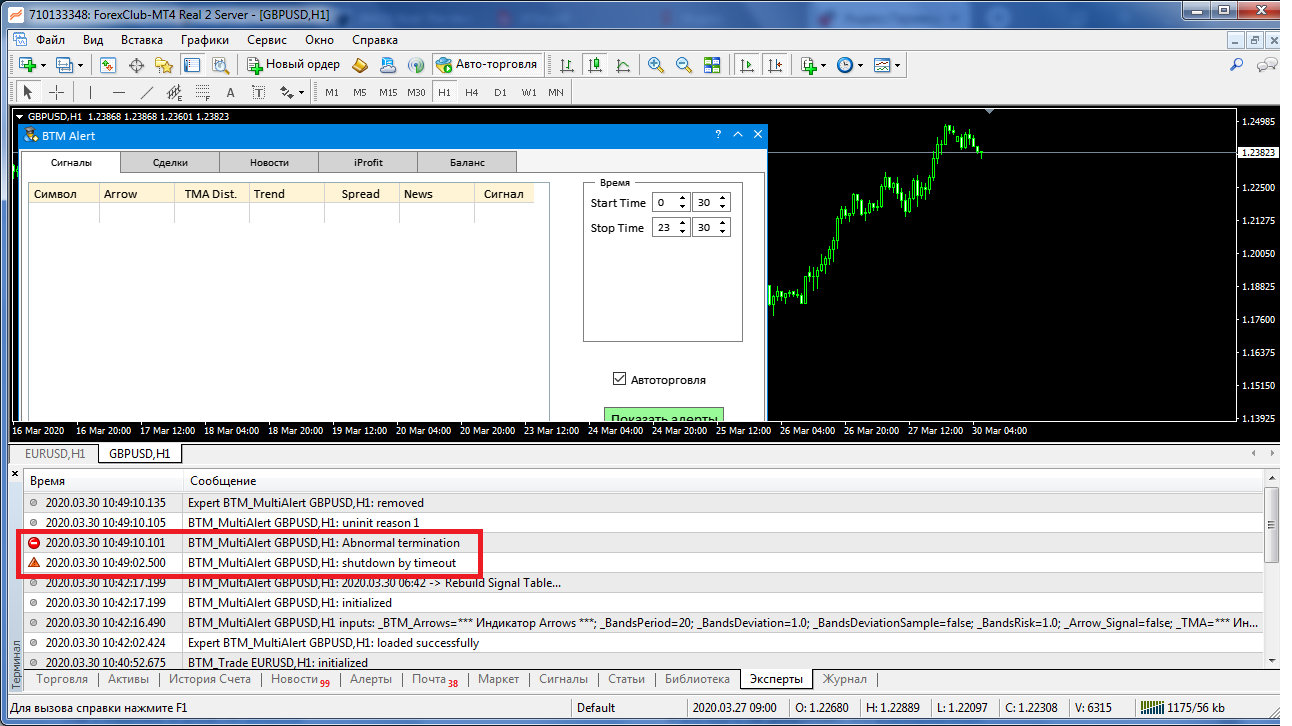Select the vertical line drawing tool
The height and width of the screenshot is (726, 1292).
pos(90,92)
